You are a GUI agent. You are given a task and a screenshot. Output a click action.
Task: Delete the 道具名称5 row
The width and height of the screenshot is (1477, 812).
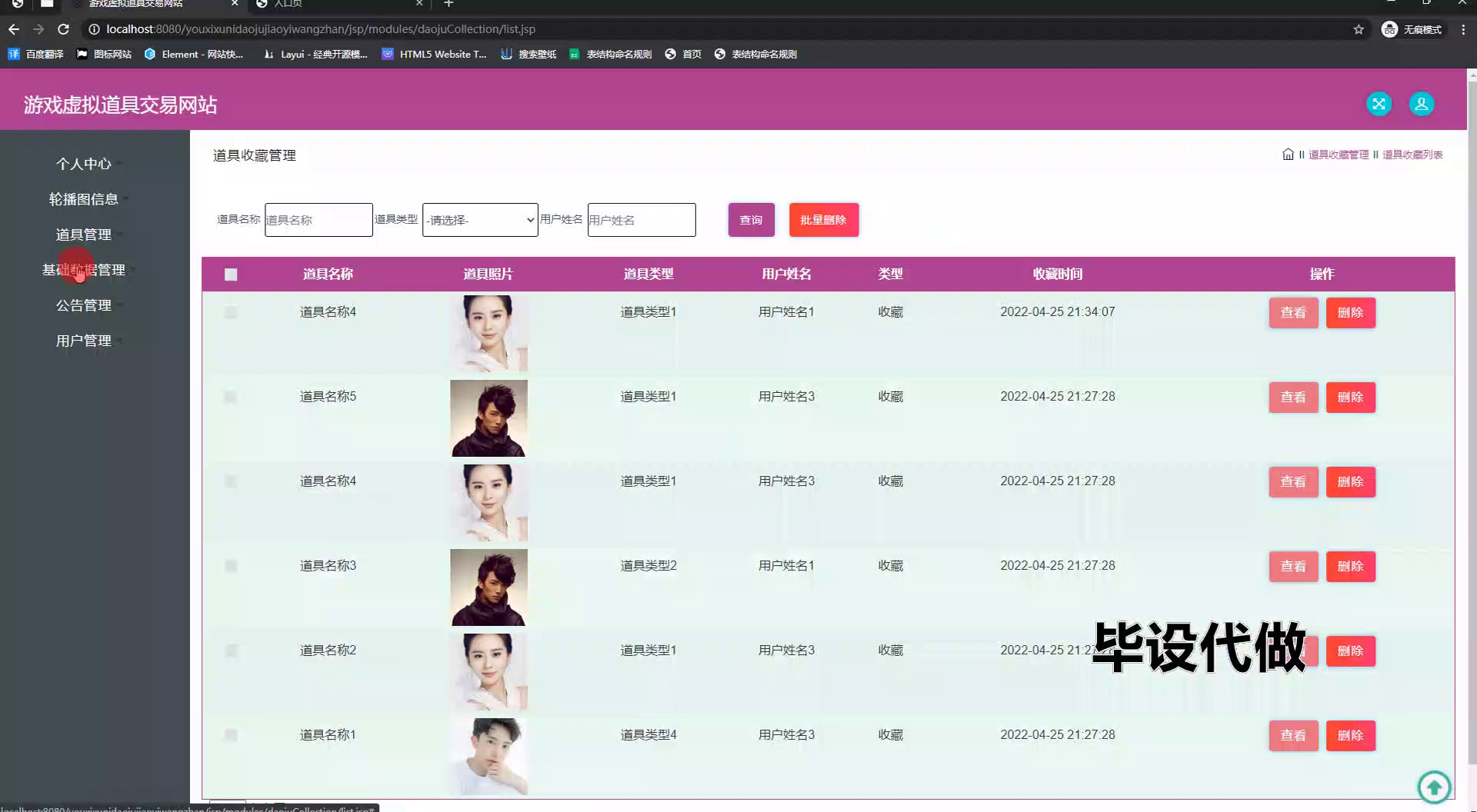point(1351,398)
